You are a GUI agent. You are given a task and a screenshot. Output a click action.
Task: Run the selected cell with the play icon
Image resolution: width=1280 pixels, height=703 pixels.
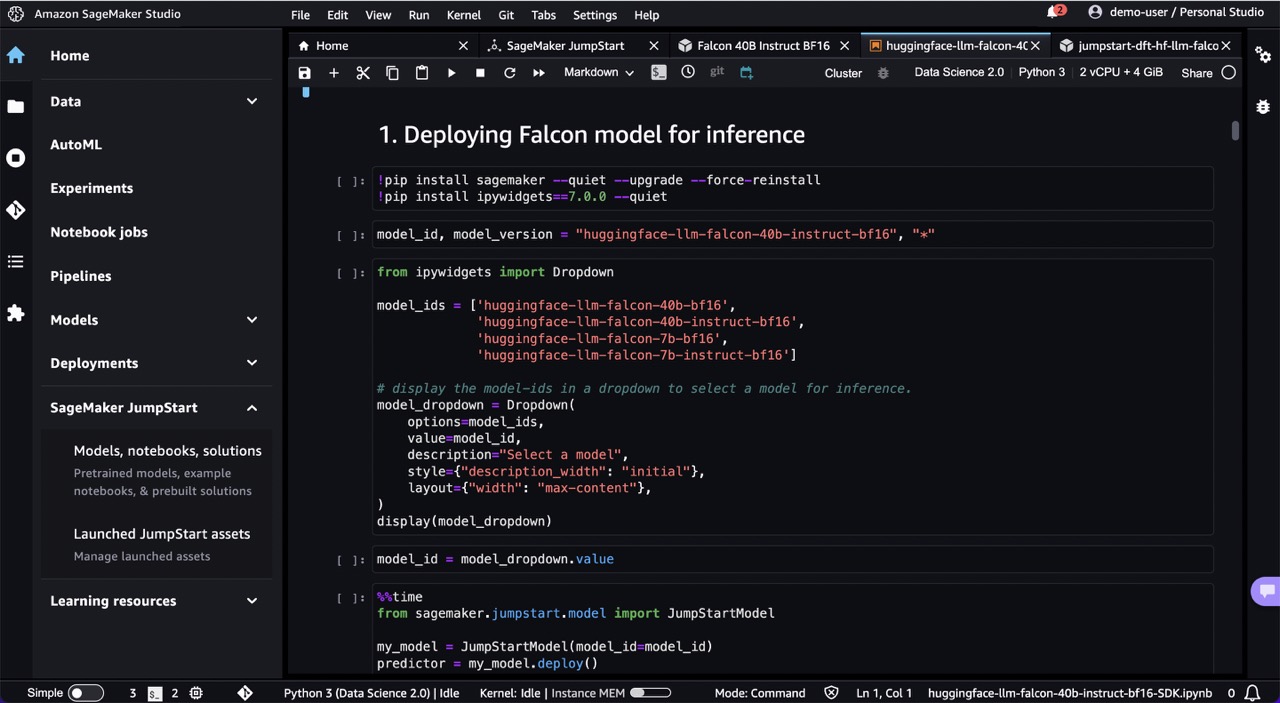pyautogui.click(x=451, y=73)
